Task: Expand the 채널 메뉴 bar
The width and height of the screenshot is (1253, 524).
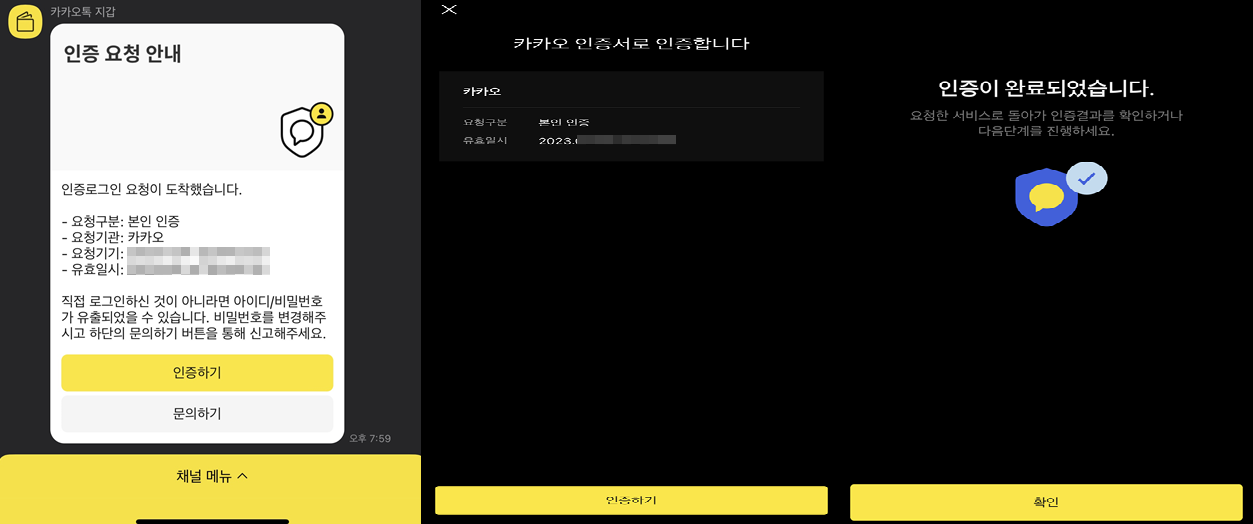Action: coord(211,476)
